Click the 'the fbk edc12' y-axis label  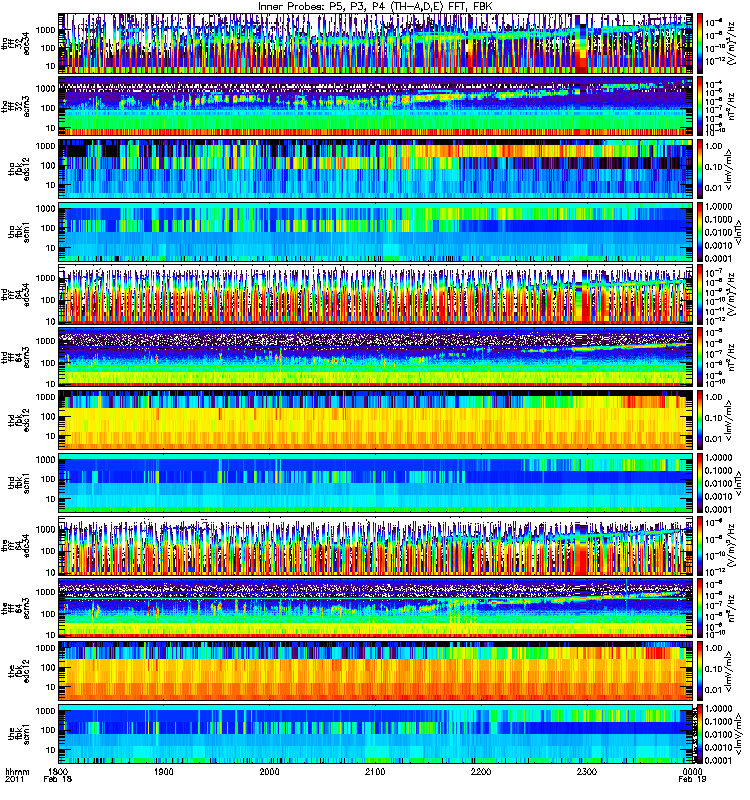(19, 671)
